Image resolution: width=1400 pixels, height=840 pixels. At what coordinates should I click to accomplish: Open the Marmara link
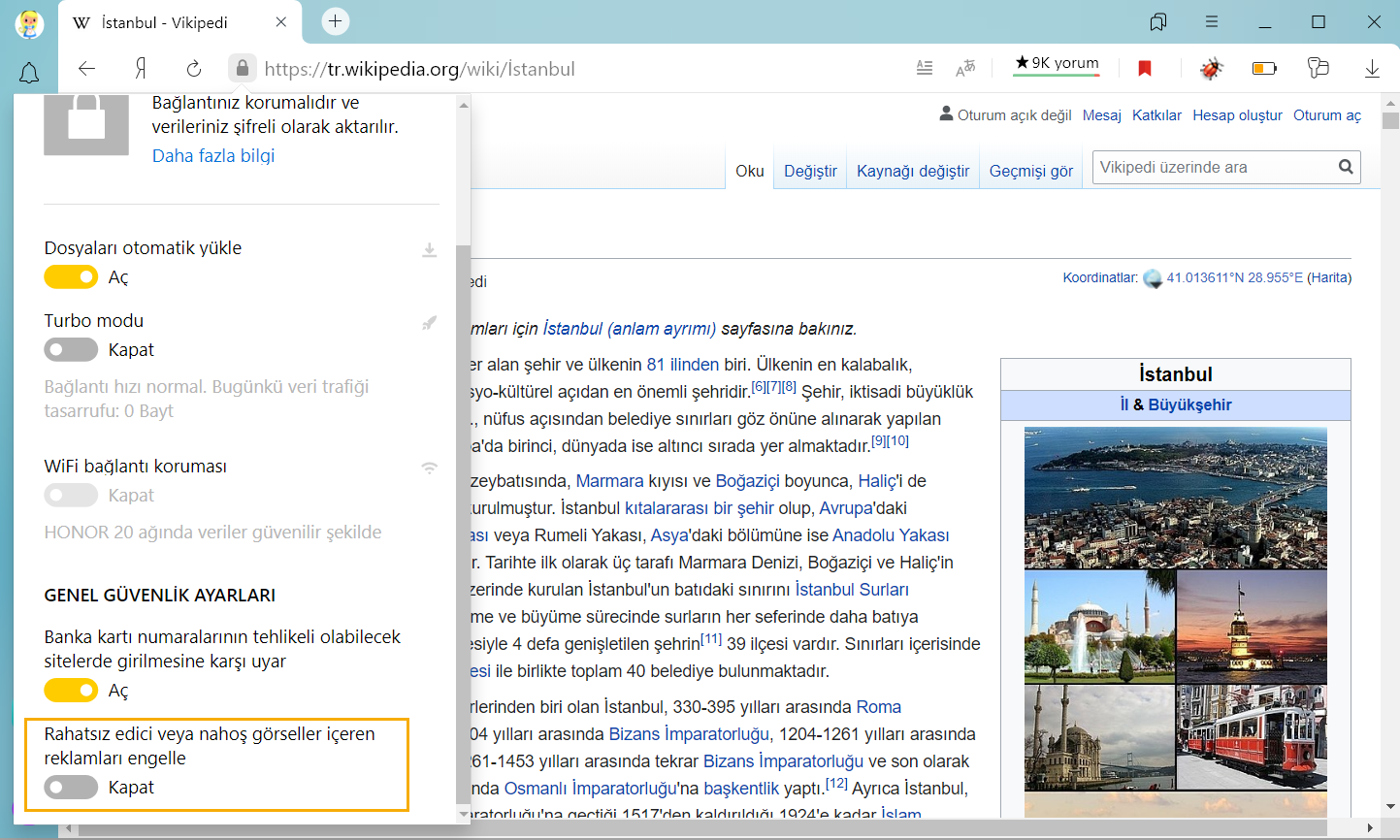[x=609, y=481]
